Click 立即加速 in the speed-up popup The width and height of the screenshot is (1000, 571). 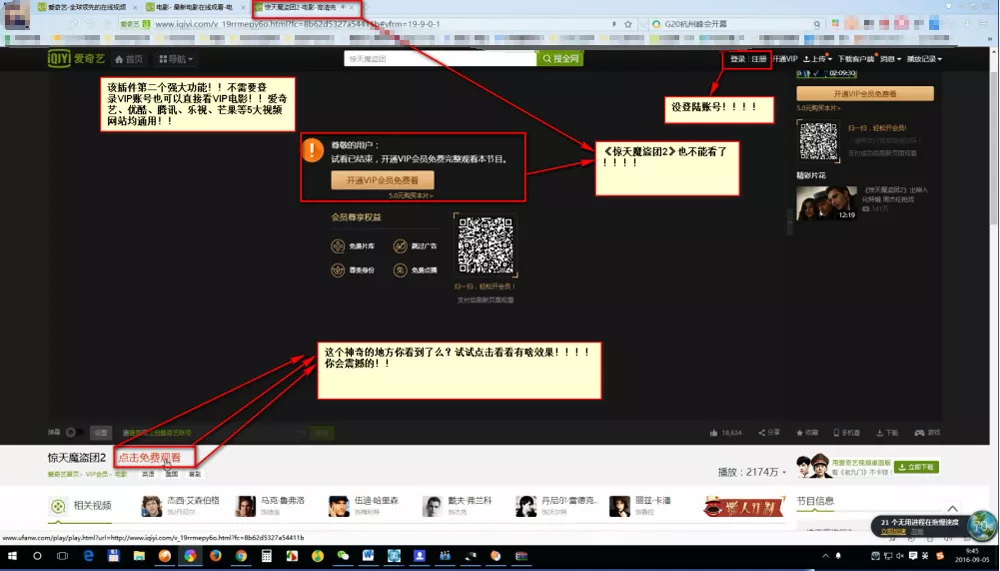893,531
